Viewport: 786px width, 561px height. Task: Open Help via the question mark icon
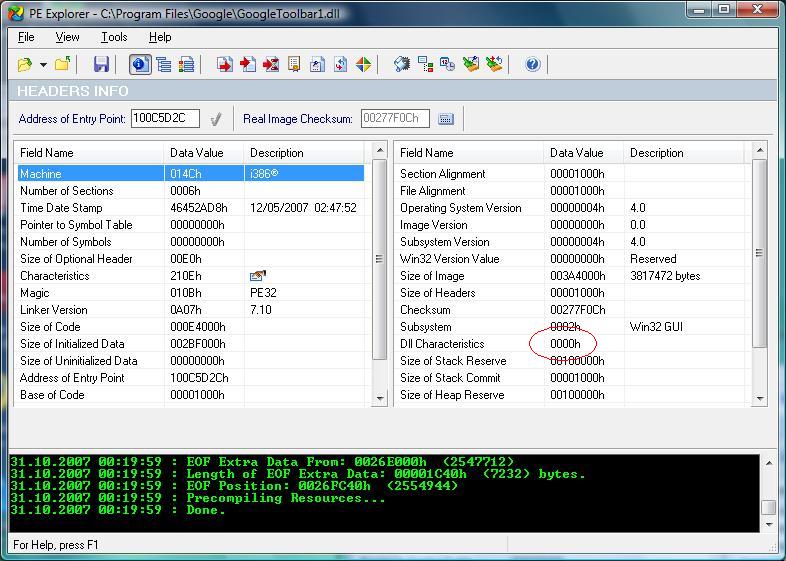point(532,64)
